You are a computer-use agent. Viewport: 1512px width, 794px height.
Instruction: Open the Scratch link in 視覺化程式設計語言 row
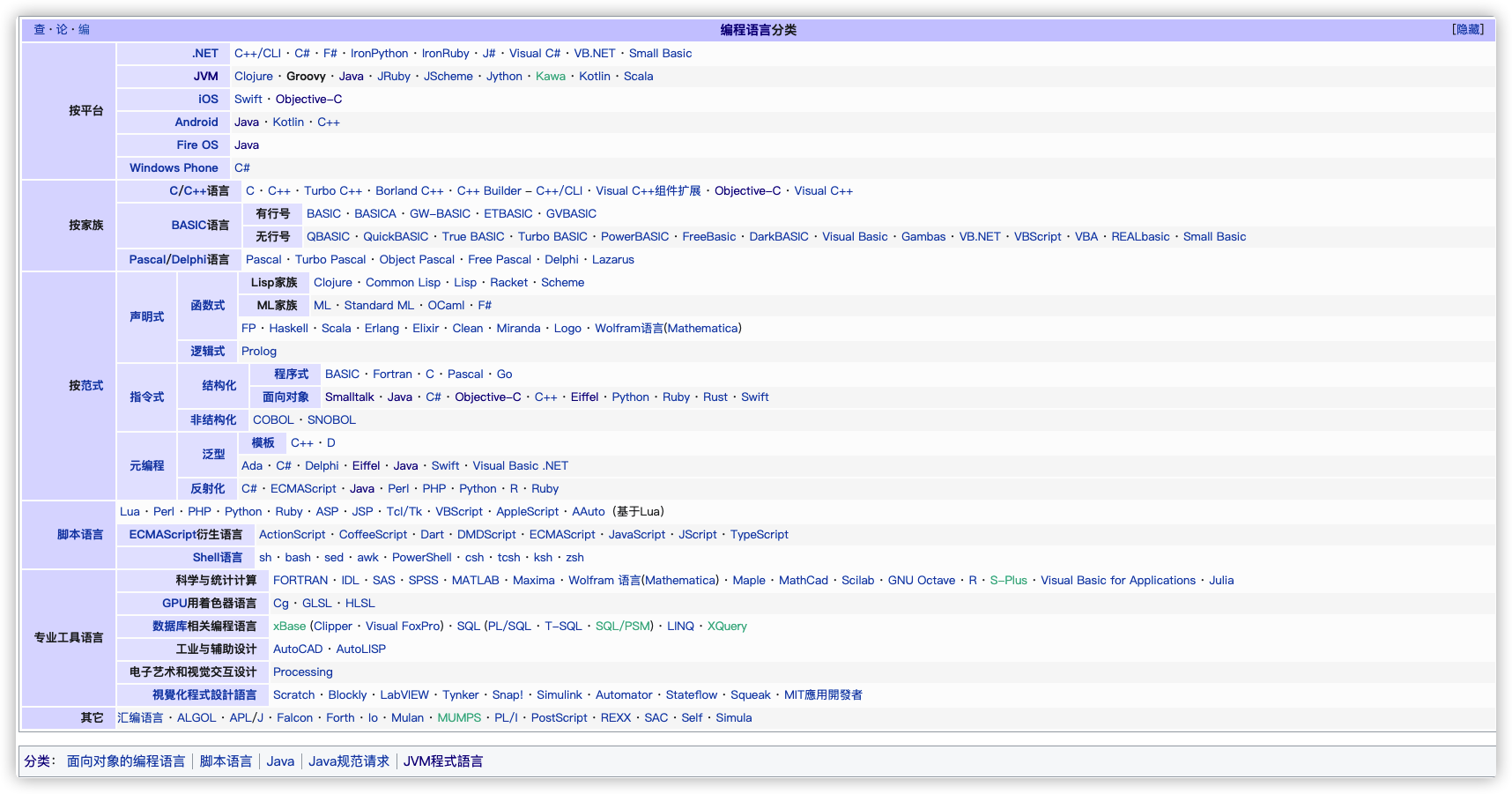[x=293, y=694]
